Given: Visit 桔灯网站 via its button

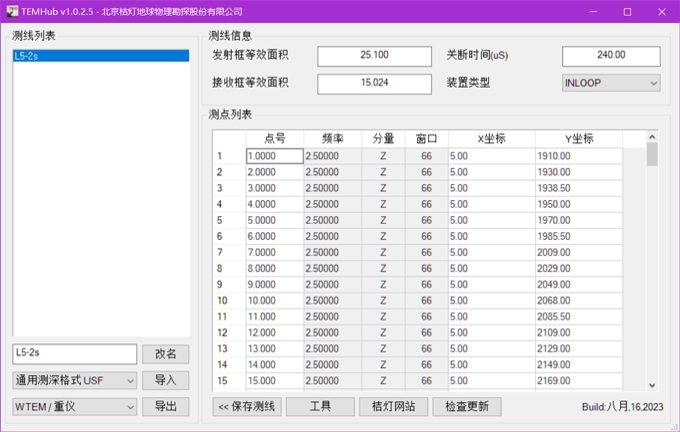Looking at the screenshot, I should coord(393,406).
